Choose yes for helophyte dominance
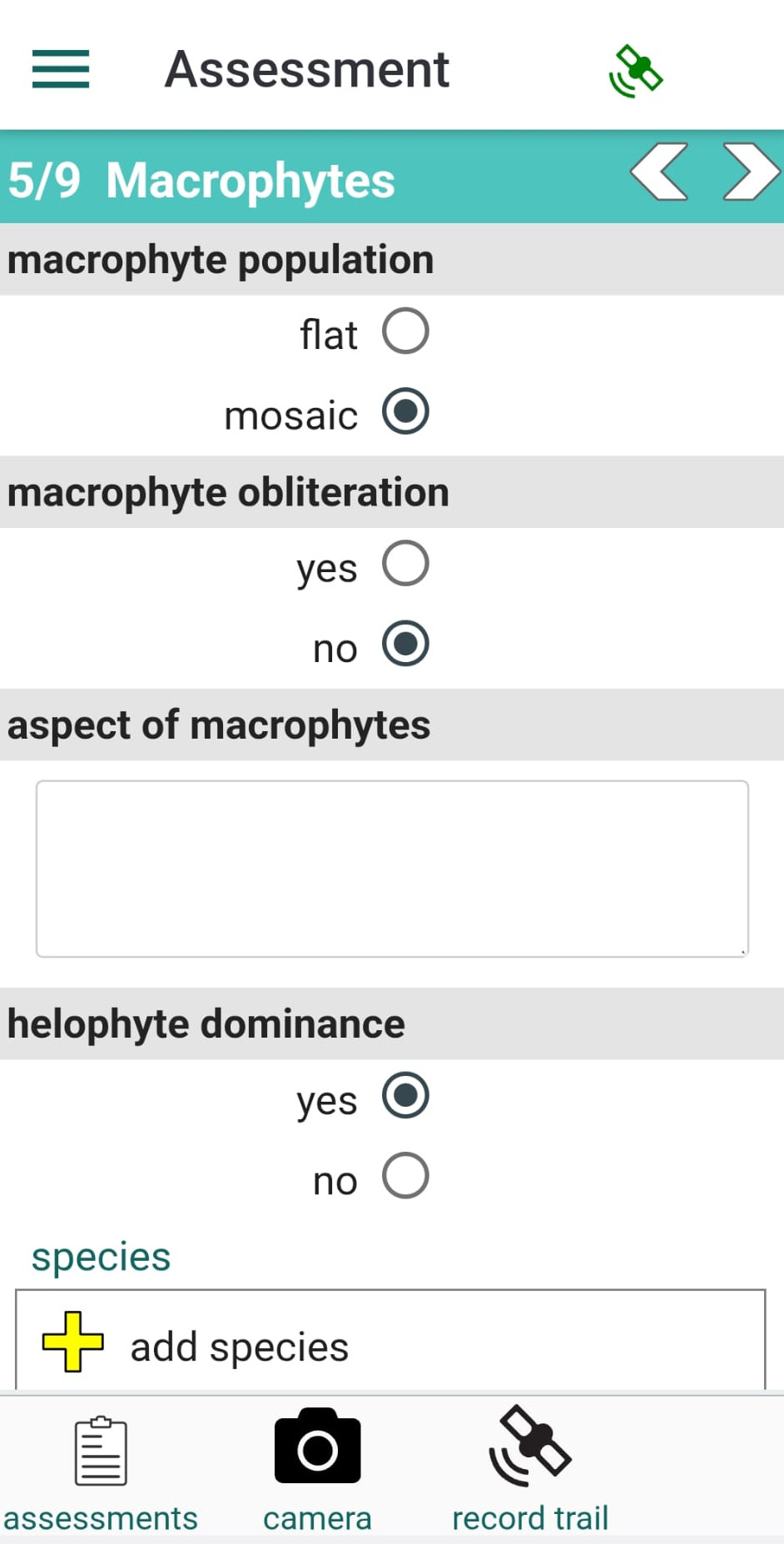 tap(405, 1095)
